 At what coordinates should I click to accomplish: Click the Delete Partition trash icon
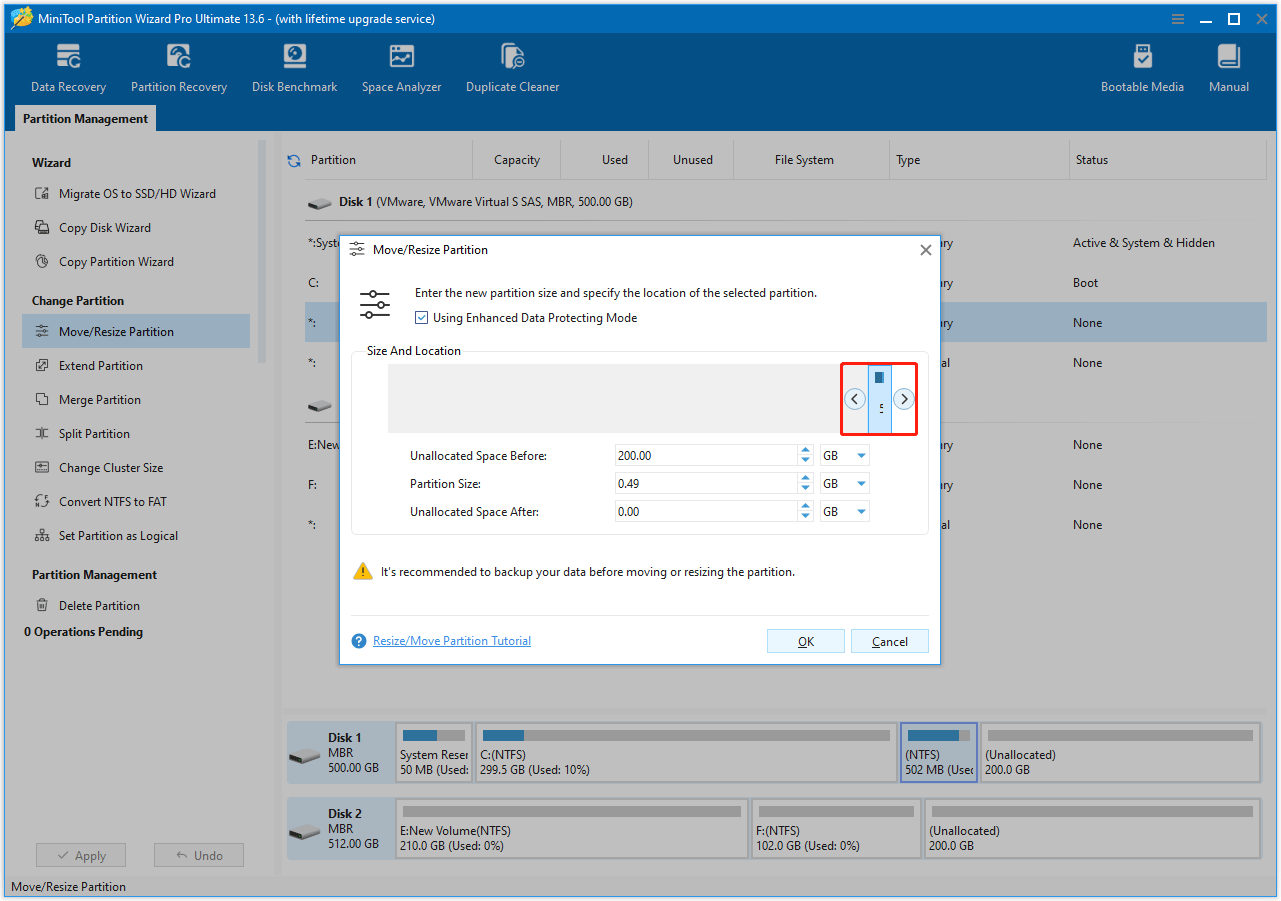point(42,606)
